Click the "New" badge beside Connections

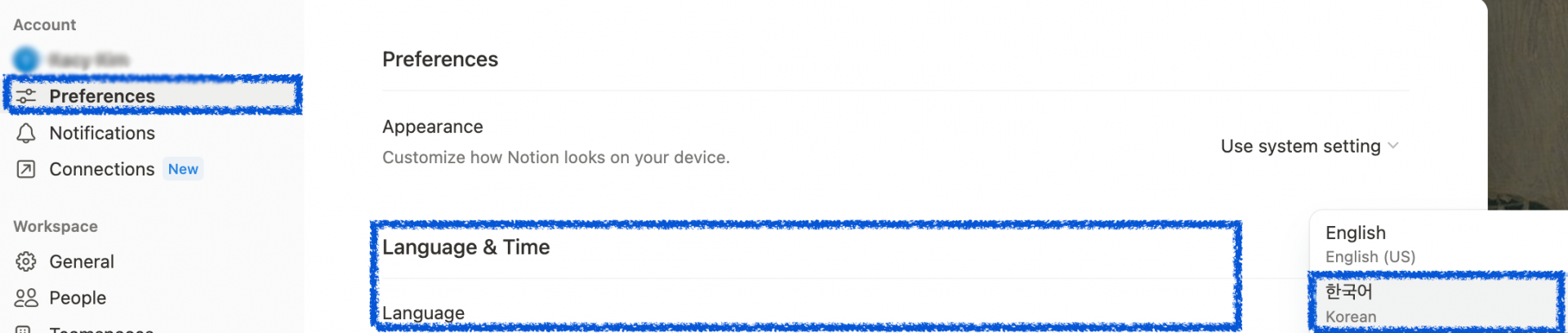[183, 169]
